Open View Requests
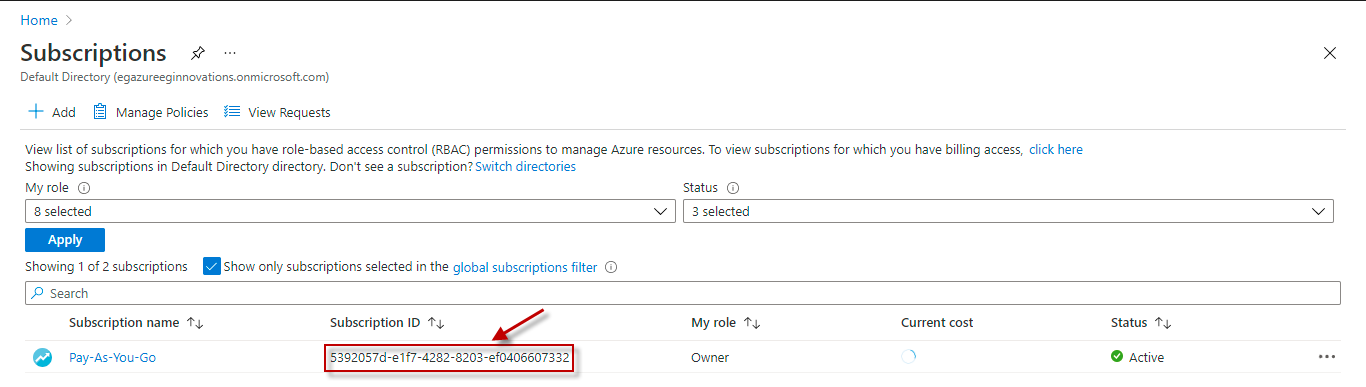 tap(277, 112)
